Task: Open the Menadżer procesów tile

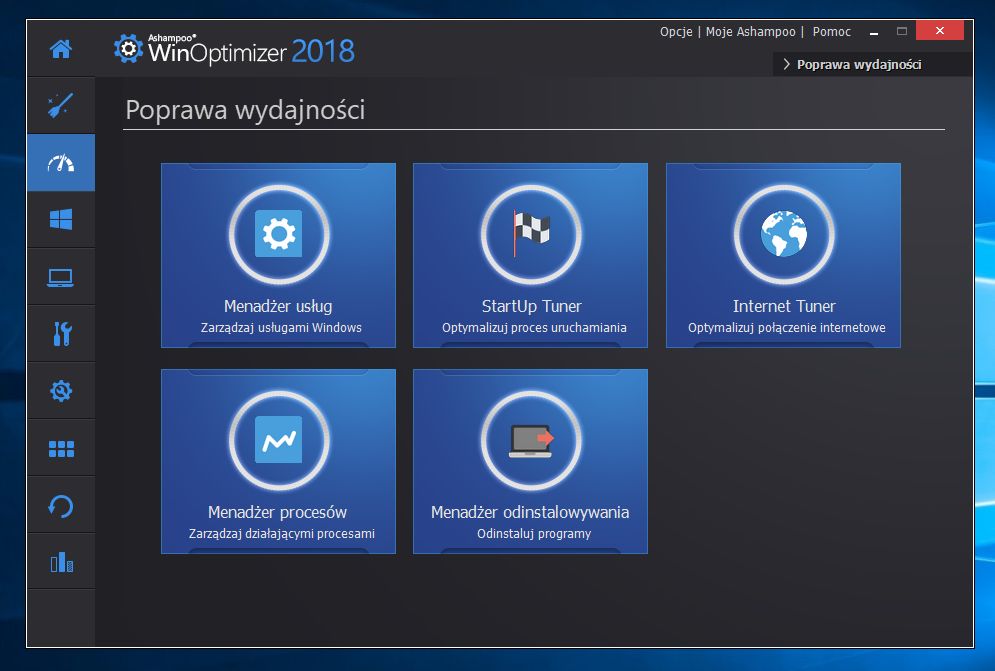Action: coord(279,462)
